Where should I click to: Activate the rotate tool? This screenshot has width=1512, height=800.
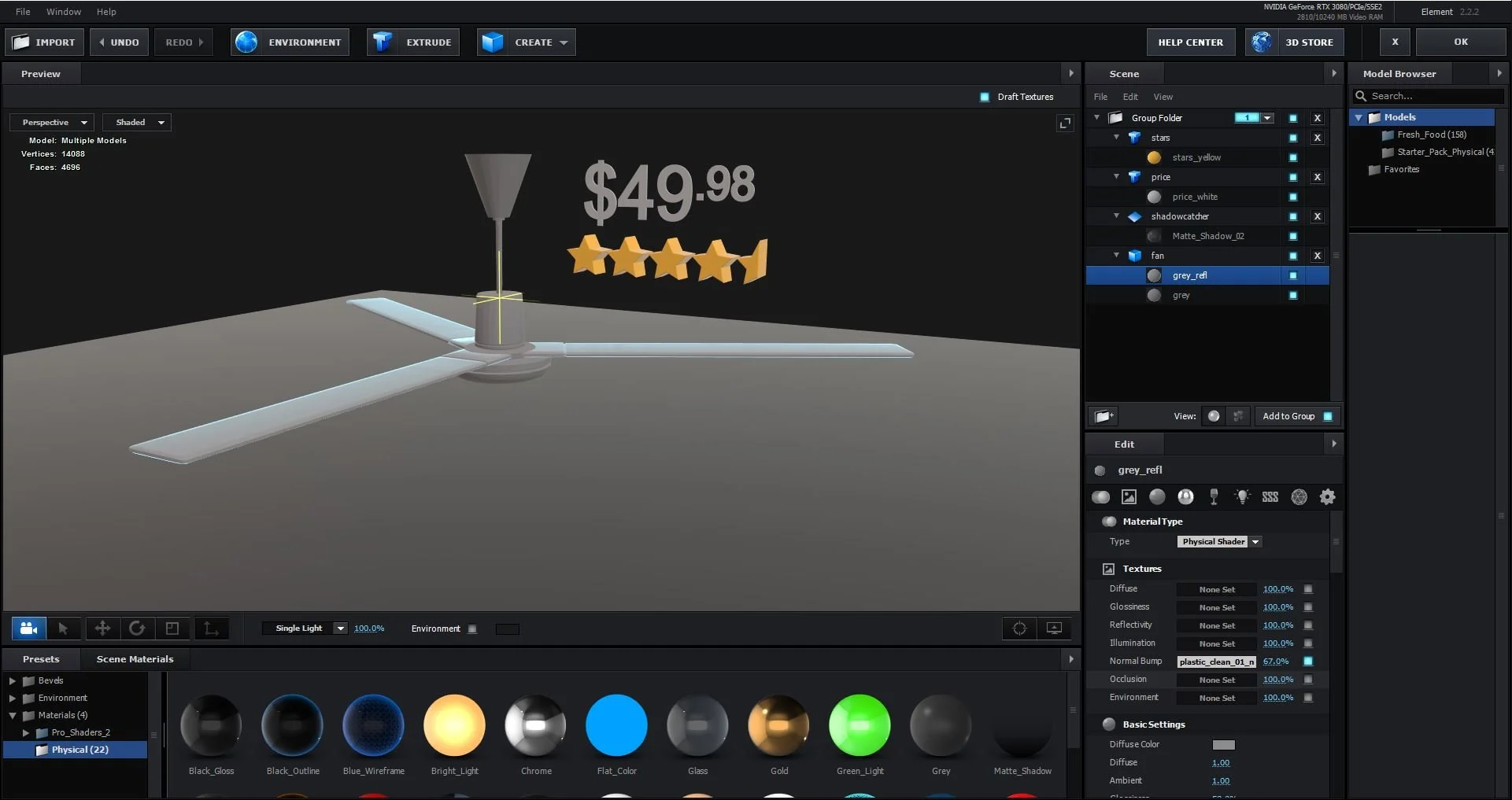pos(137,628)
